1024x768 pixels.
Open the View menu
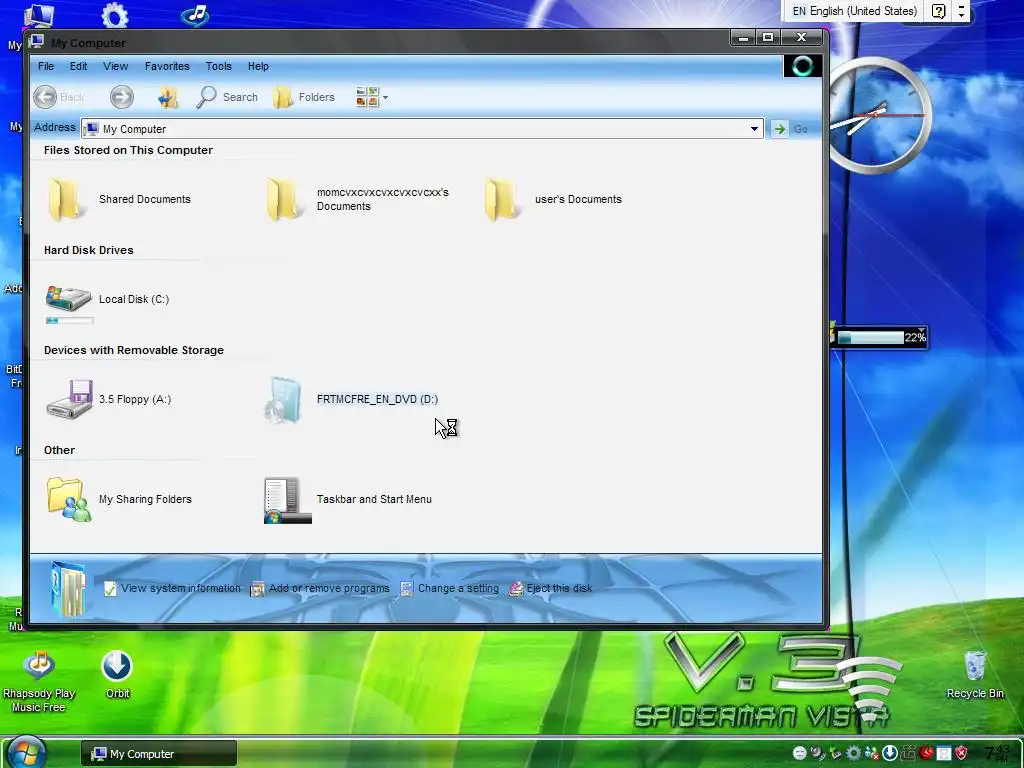coord(115,66)
